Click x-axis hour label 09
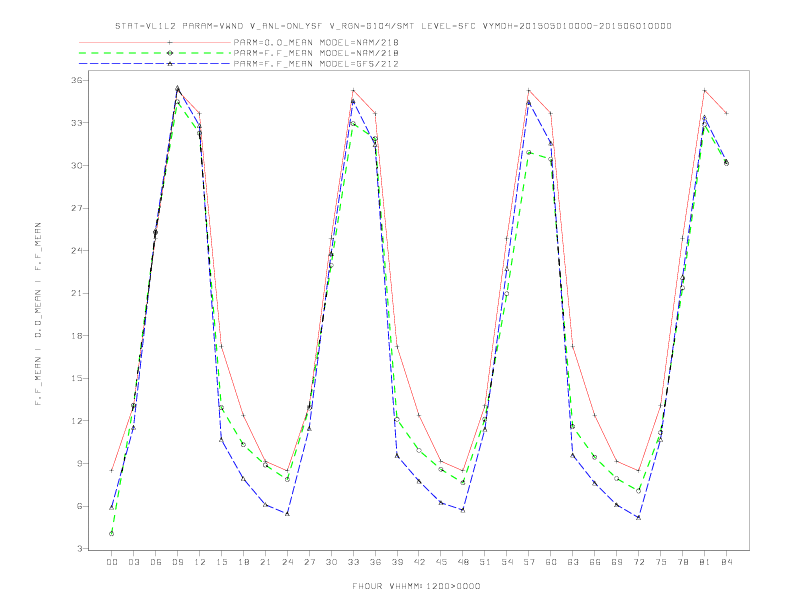 177,562
